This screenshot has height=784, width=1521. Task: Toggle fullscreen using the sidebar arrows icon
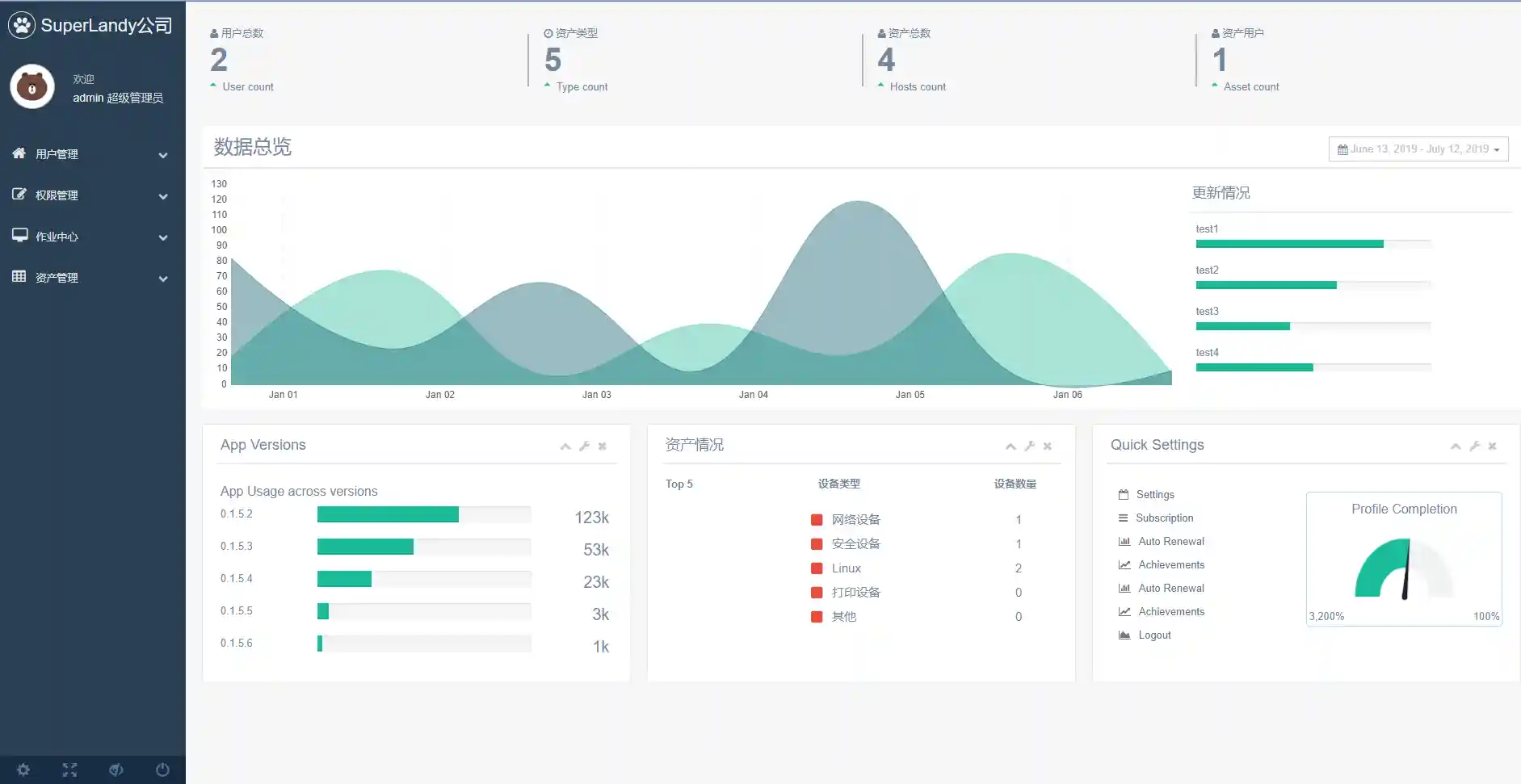point(69,769)
